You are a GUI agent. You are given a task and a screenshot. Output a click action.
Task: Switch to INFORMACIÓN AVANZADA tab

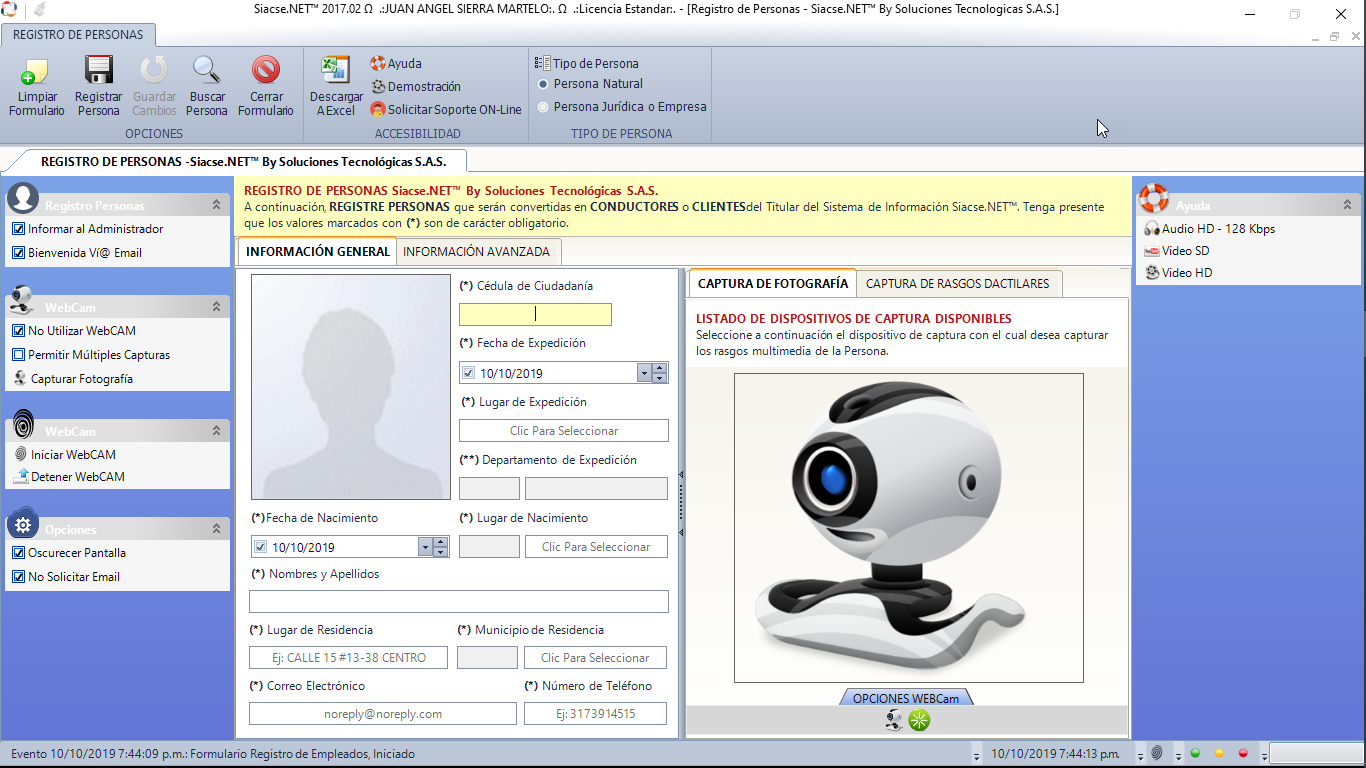click(x=476, y=252)
